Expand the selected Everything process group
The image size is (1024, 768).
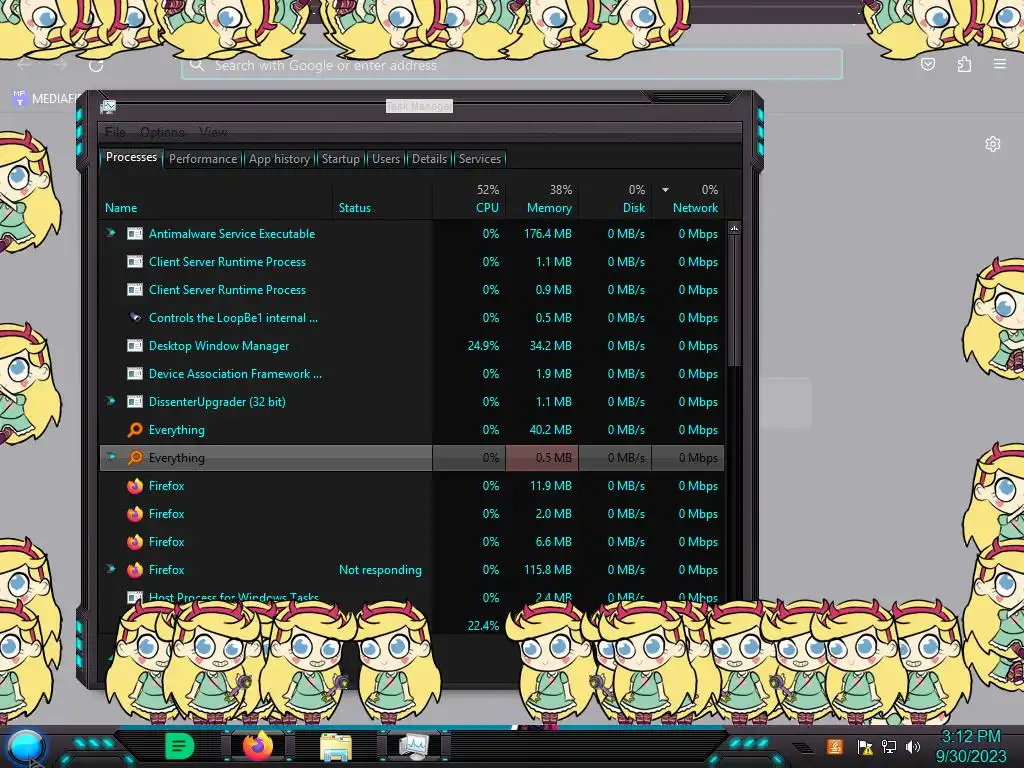(x=111, y=456)
